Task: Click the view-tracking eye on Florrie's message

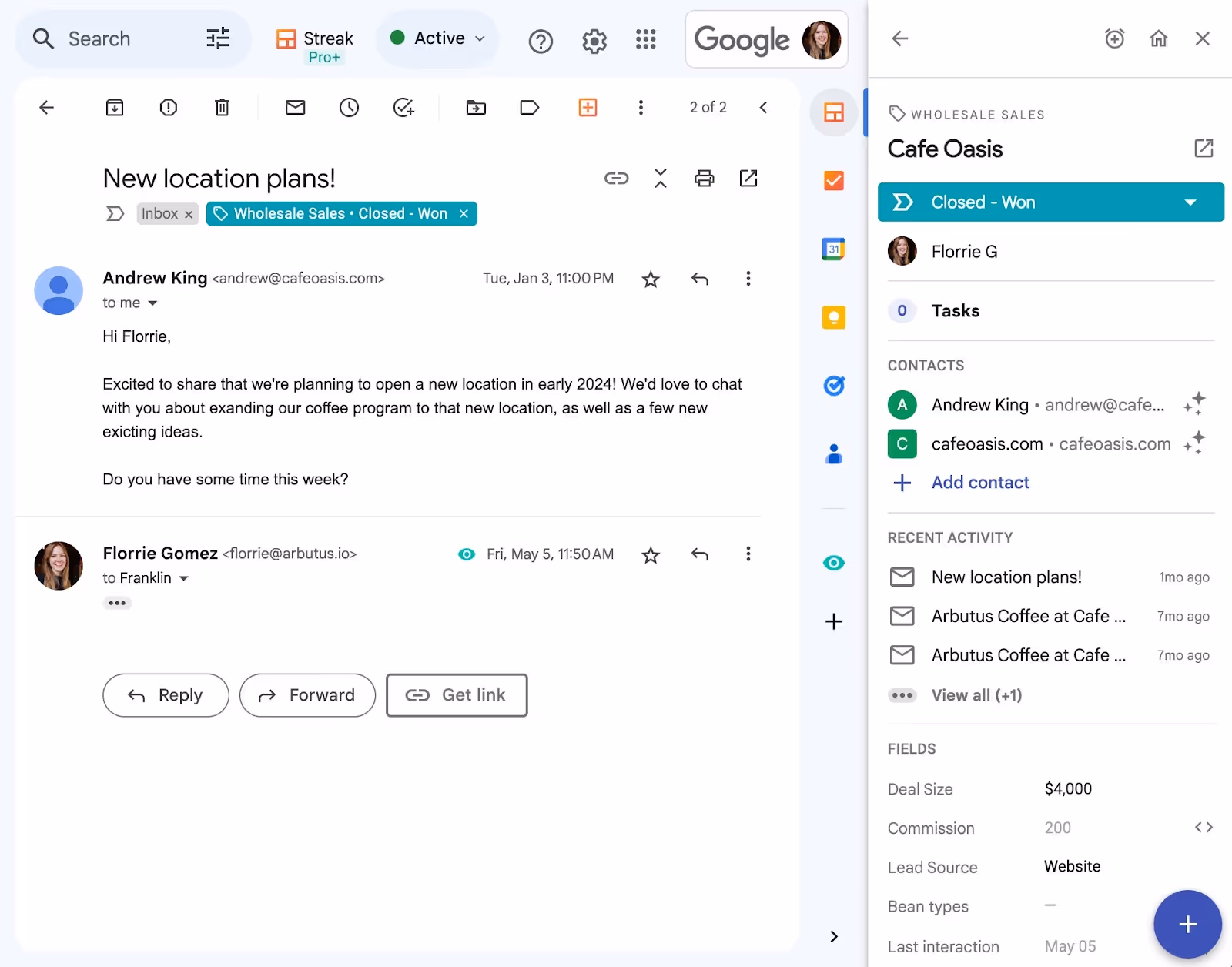Action: (467, 554)
